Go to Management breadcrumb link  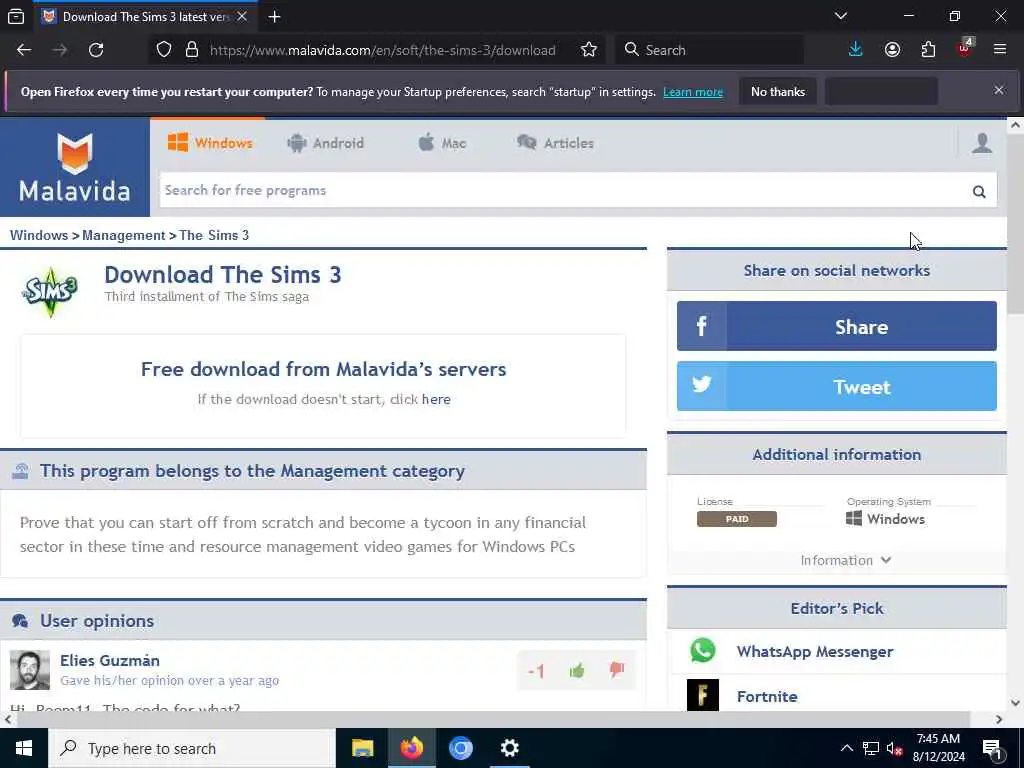pyautogui.click(x=123, y=235)
